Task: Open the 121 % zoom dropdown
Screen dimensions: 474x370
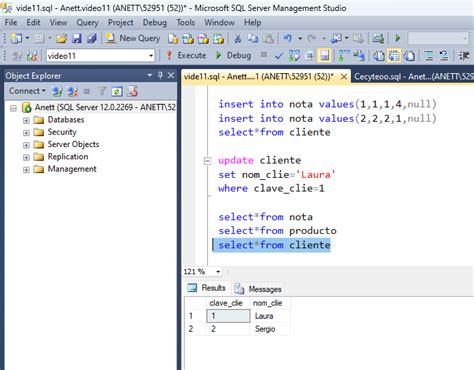Action: (x=218, y=272)
